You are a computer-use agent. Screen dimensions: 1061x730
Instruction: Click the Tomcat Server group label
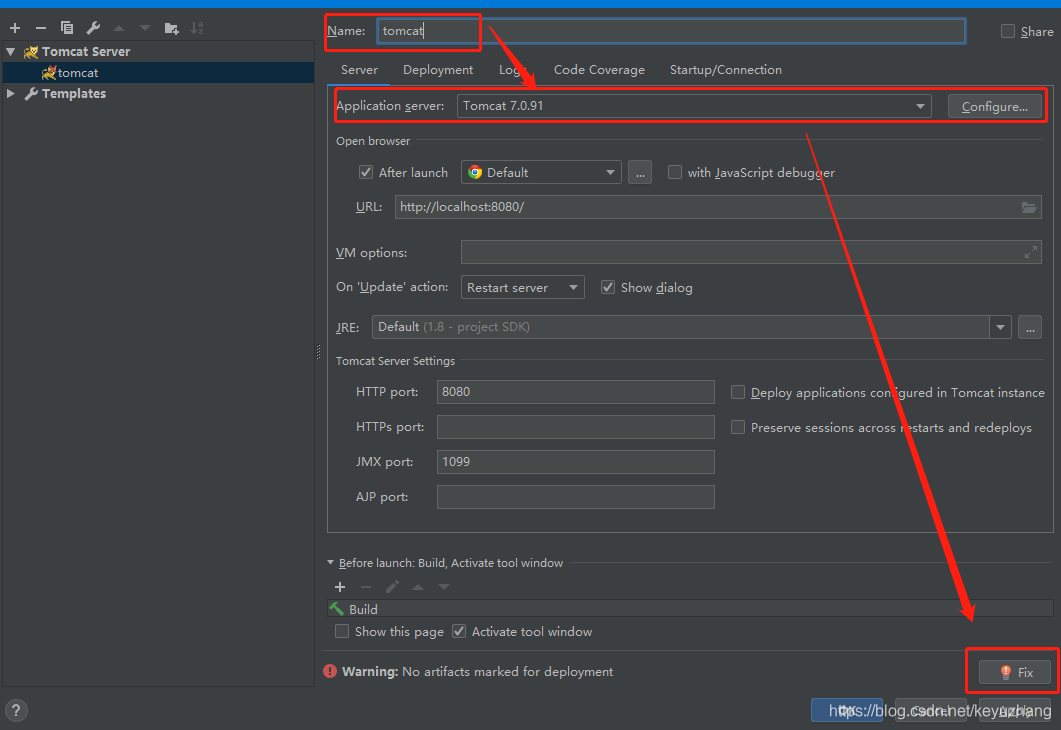click(x=86, y=51)
